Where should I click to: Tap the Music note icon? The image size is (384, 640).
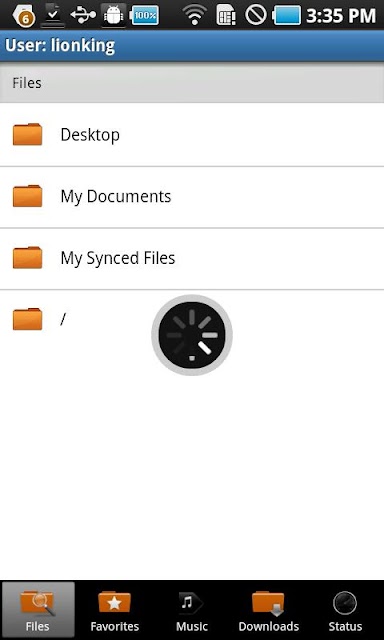(x=191, y=602)
